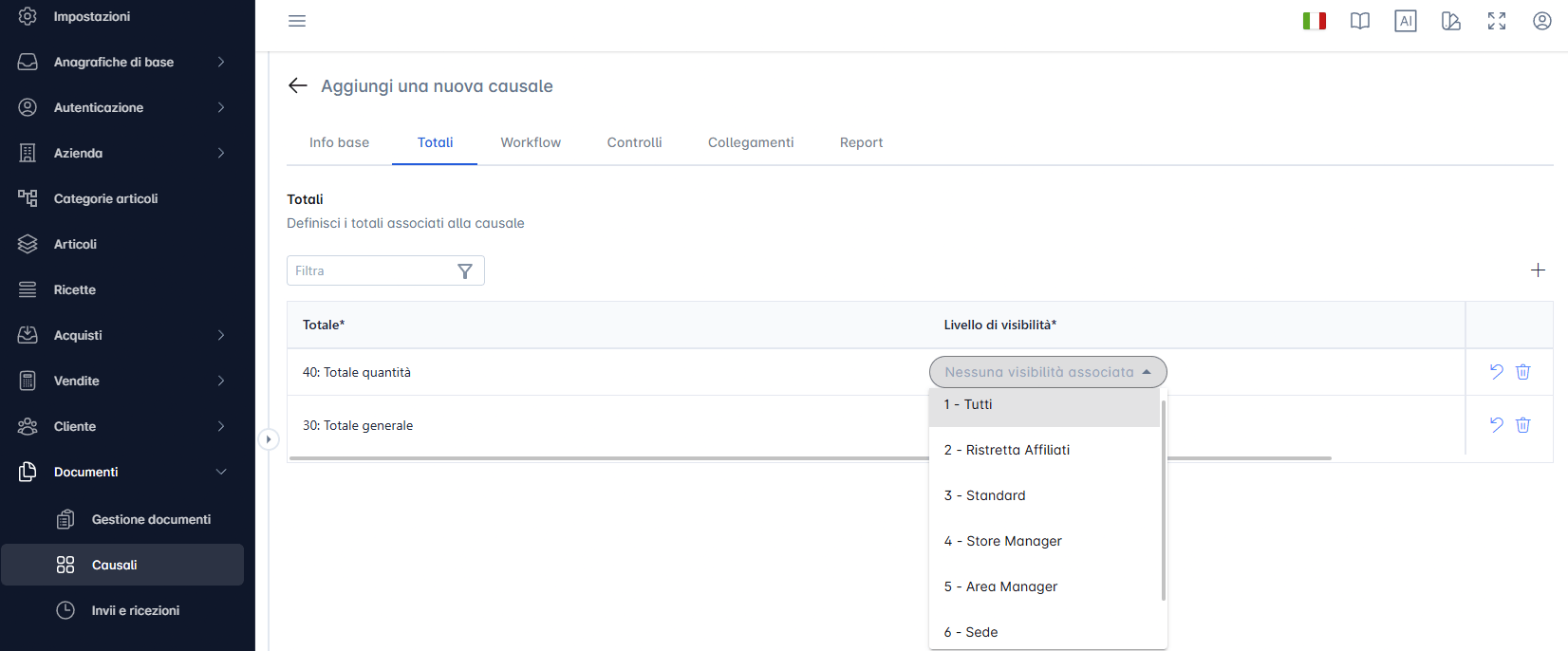Click the Articoli layers icon

(28, 244)
